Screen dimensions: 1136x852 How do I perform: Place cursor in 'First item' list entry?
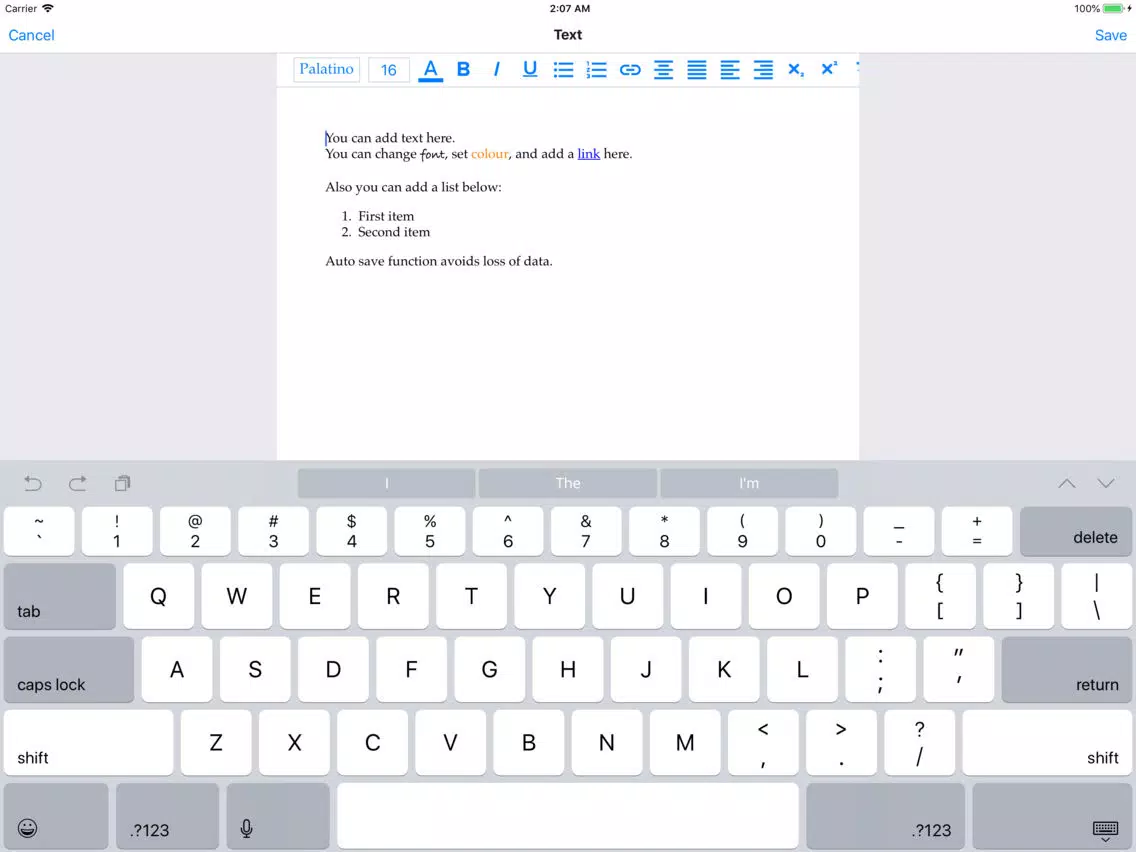click(386, 216)
